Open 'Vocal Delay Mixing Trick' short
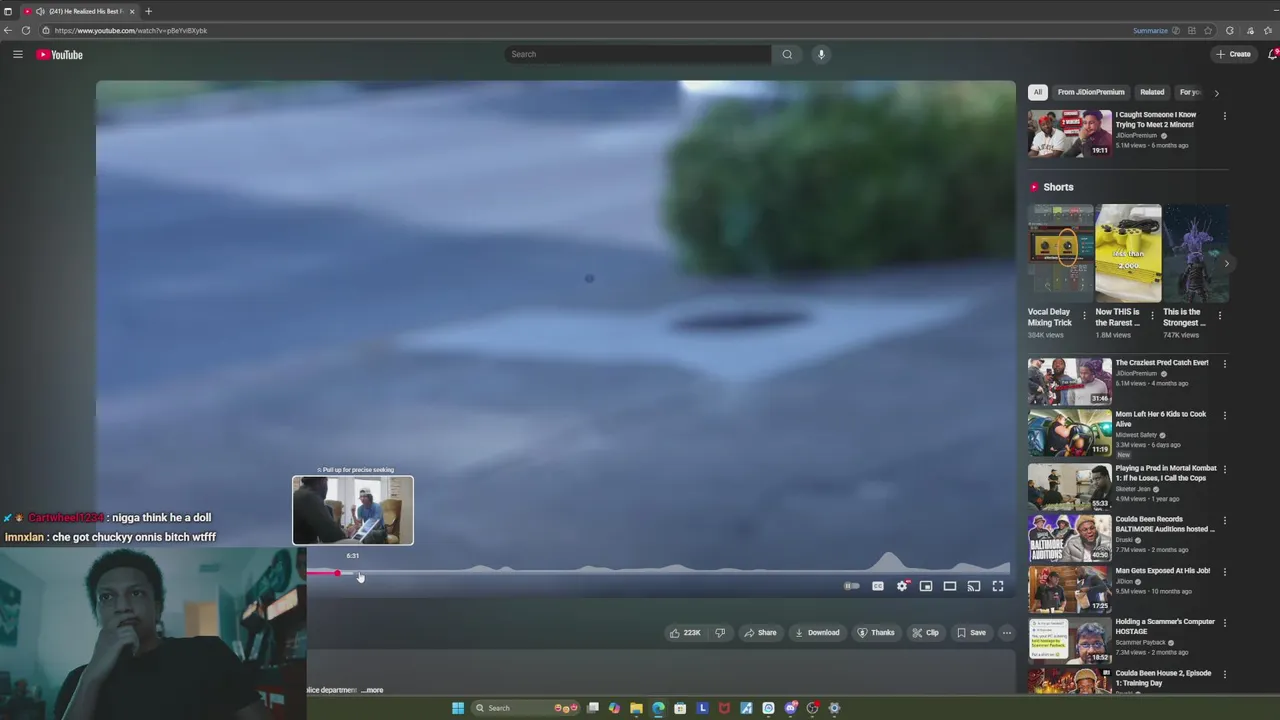The height and width of the screenshot is (720, 1280). click(x=1060, y=253)
